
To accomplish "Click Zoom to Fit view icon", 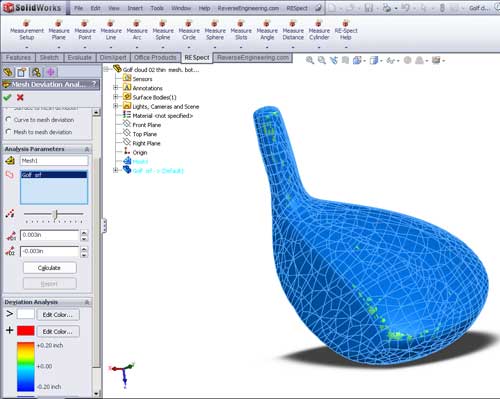I will (310, 60).
